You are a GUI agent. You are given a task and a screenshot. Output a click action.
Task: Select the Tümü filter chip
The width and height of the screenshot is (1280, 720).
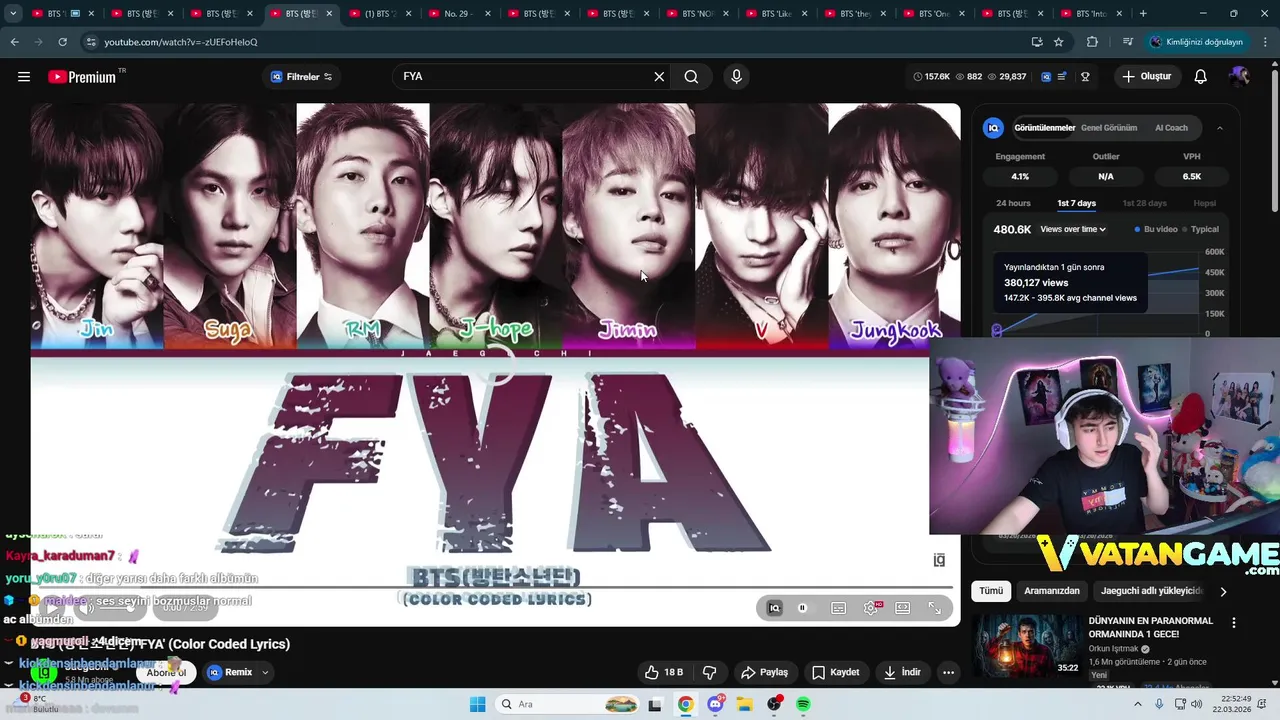pyautogui.click(x=991, y=591)
